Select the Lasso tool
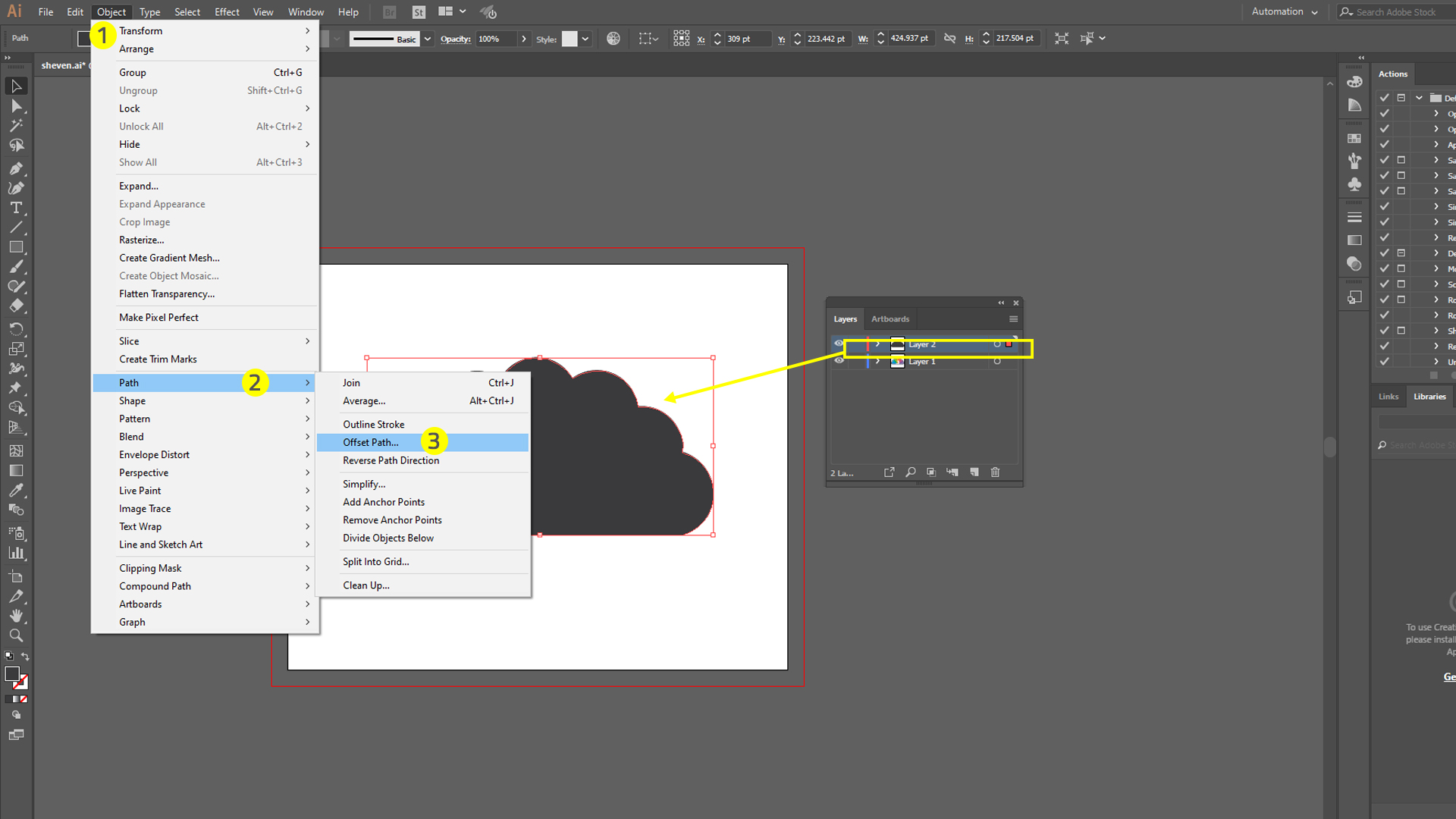1456x819 pixels. click(x=16, y=146)
